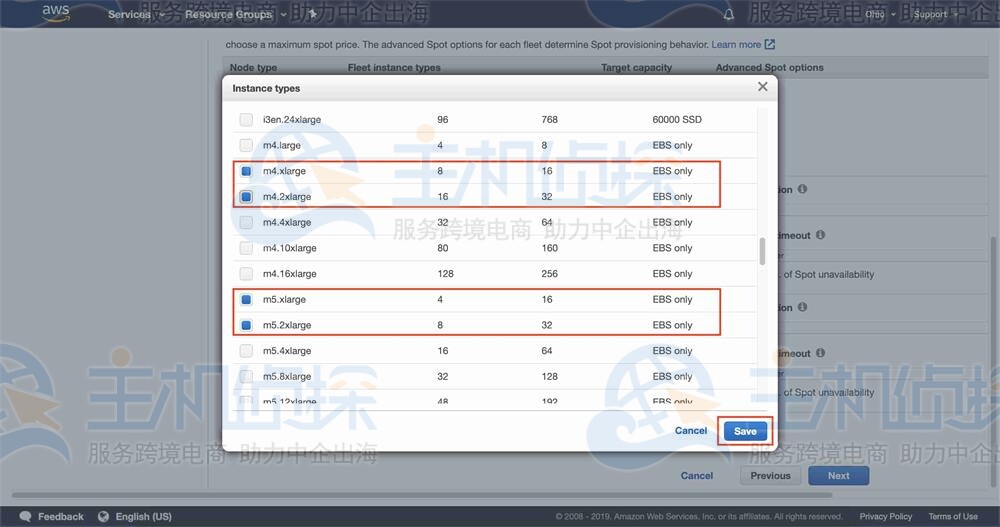Check the m4.large checkbox
Screen dimensions: 1000x527
click(x=246, y=145)
